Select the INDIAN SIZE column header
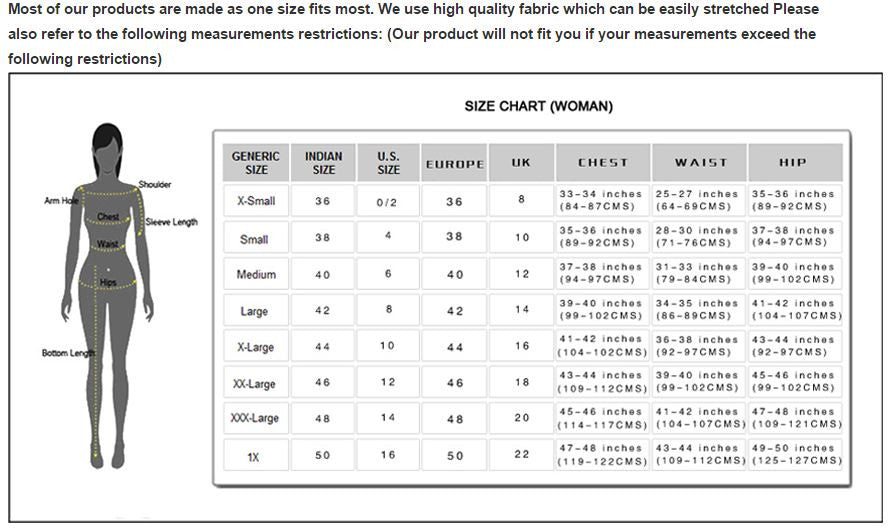 (323, 163)
